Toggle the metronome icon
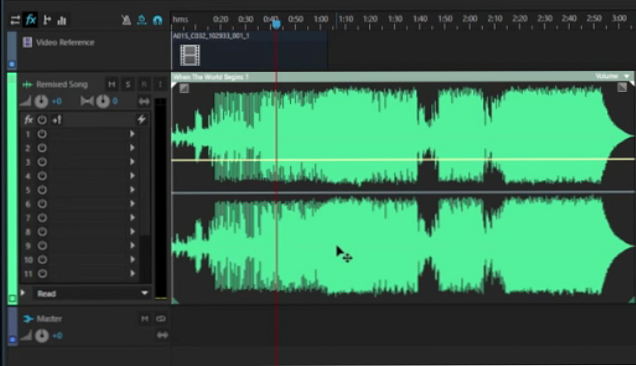This screenshot has height=366, width=636. [126, 20]
